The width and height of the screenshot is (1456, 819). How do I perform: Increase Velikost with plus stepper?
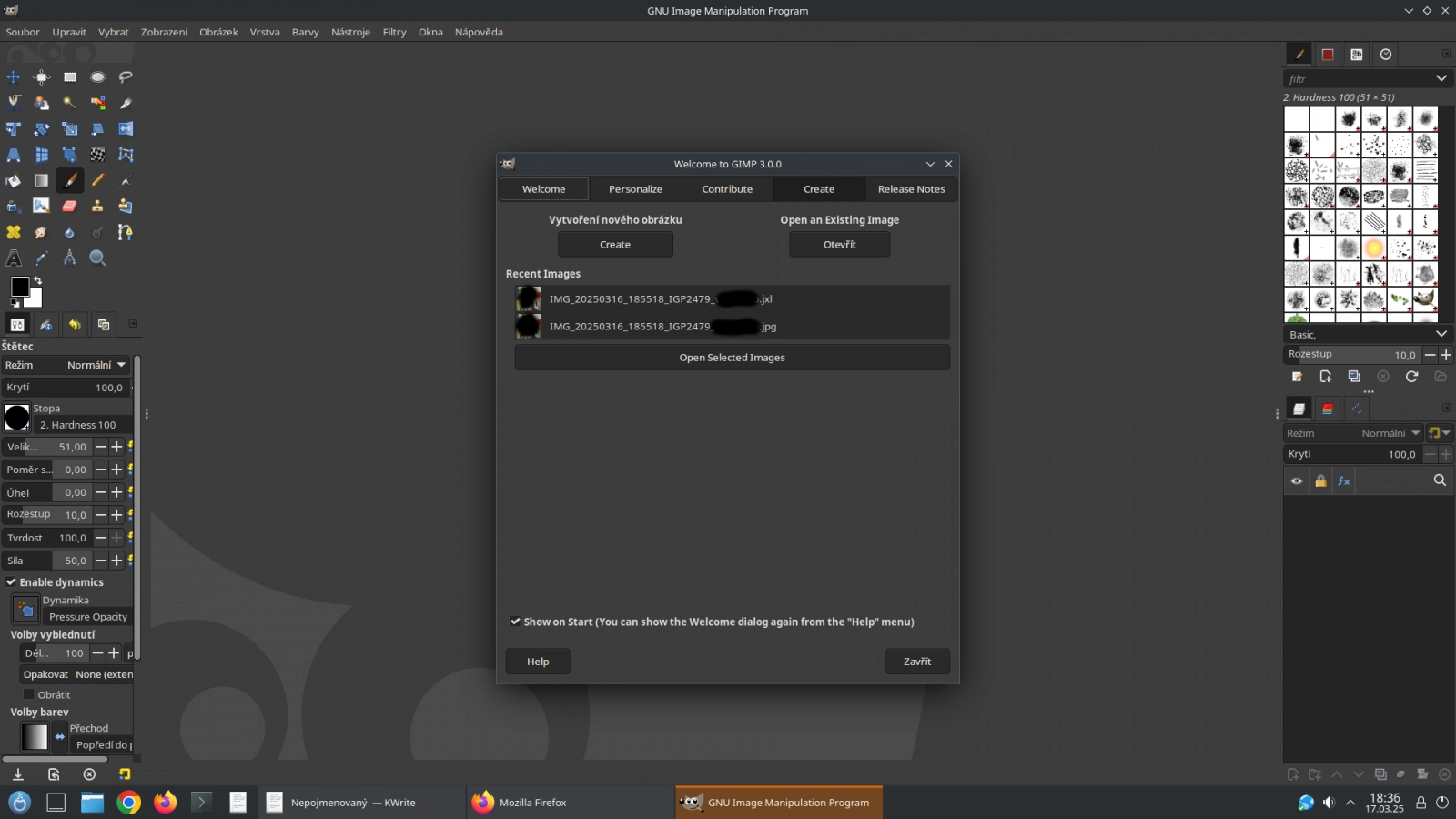click(x=116, y=447)
